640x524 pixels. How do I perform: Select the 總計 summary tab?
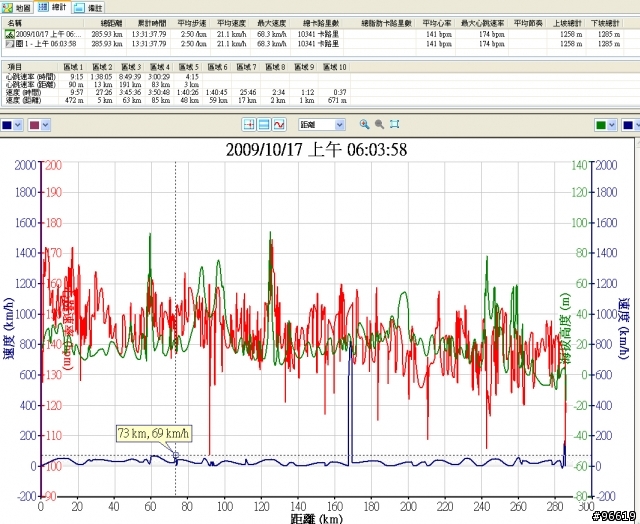click(53, 7)
